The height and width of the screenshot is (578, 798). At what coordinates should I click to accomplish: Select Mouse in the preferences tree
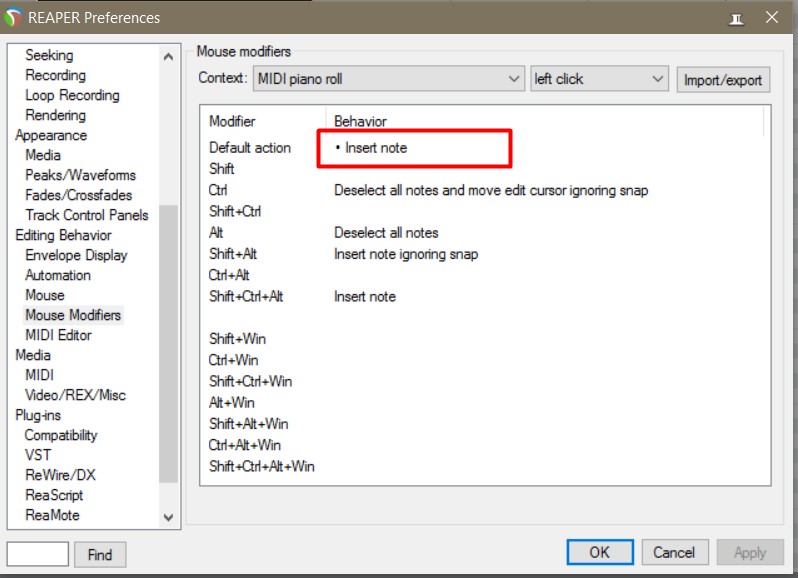tap(45, 295)
